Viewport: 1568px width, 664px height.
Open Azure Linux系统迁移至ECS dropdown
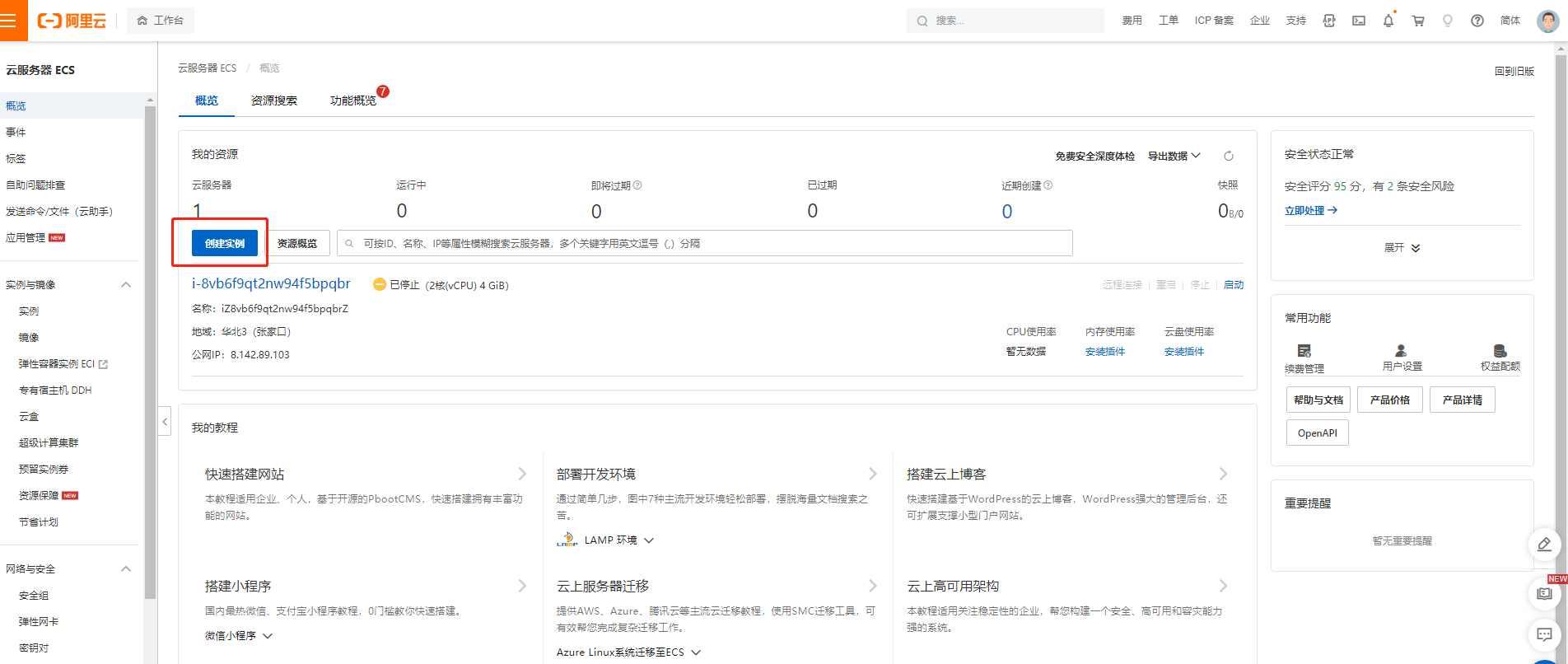pos(628,652)
